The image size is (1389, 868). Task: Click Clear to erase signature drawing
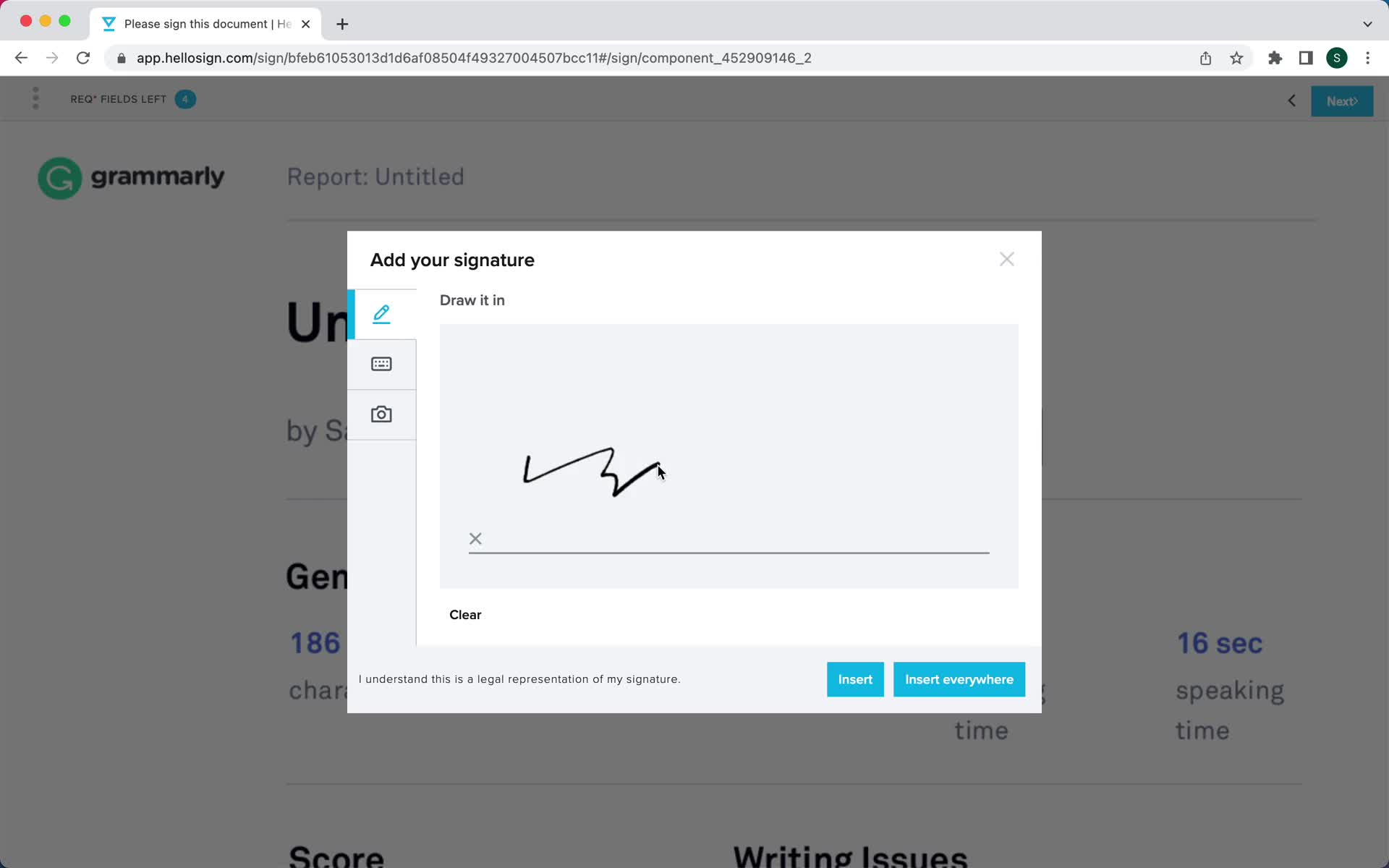[x=465, y=614]
